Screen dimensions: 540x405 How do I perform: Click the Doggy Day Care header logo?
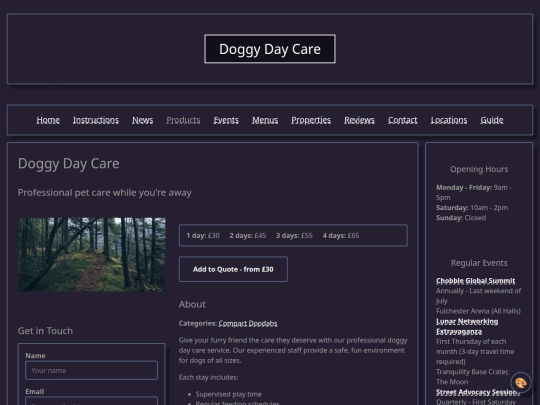pos(270,49)
